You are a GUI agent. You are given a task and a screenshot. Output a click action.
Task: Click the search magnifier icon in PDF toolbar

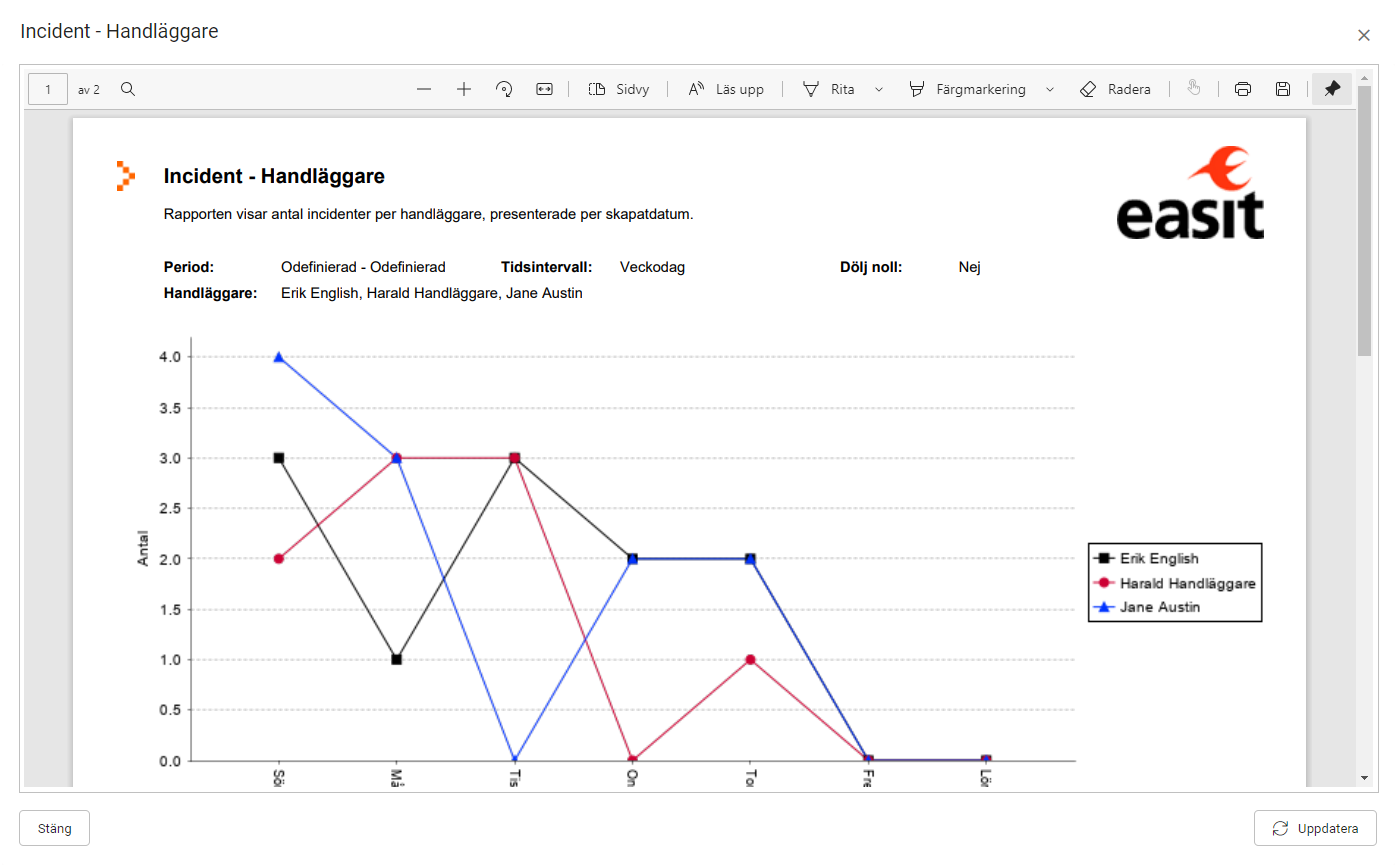(128, 89)
